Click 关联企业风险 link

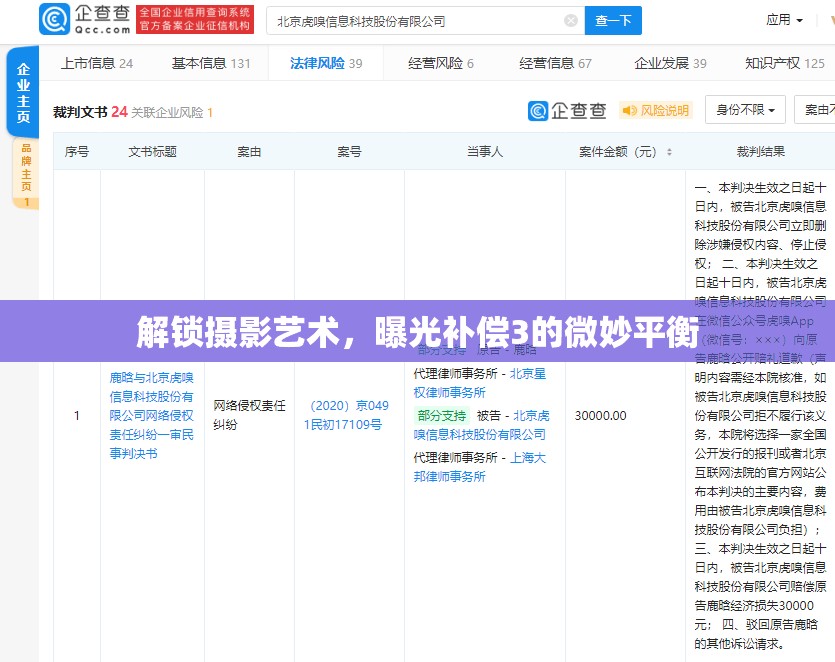pos(172,112)
